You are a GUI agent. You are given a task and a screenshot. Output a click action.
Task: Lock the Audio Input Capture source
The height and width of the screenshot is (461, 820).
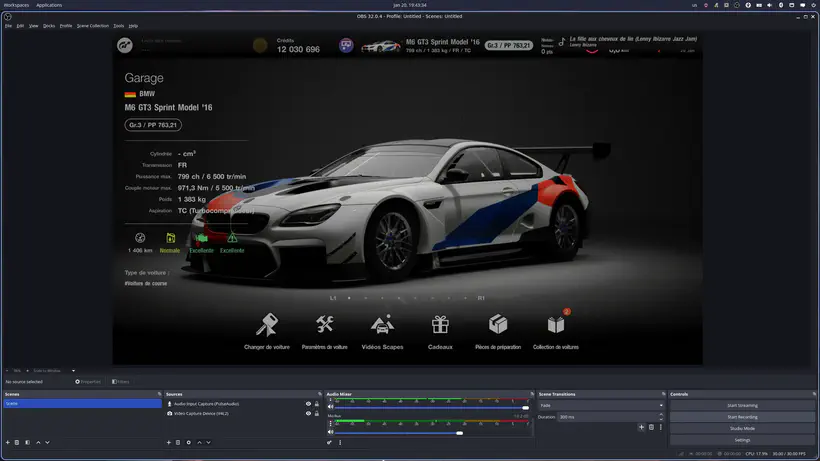(x=317, y=403)
